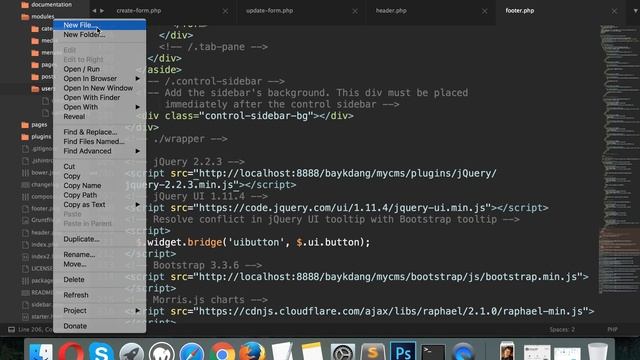Go to previous tab with left arrow

coord(94,11)
